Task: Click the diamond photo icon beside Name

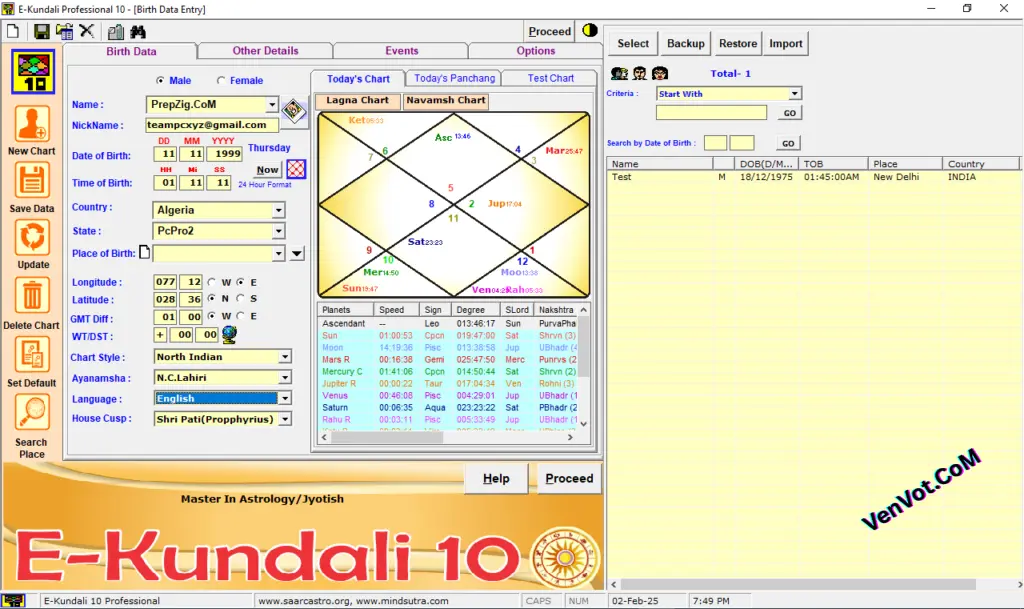Action: coord(294,110)
